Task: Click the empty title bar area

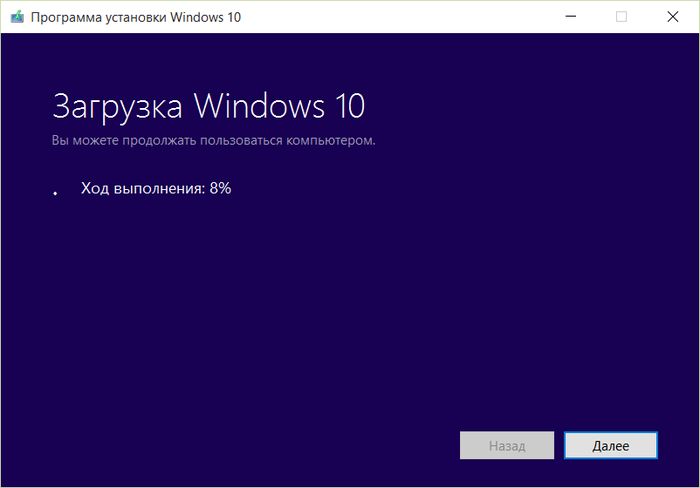Action: tap(400, 17)
